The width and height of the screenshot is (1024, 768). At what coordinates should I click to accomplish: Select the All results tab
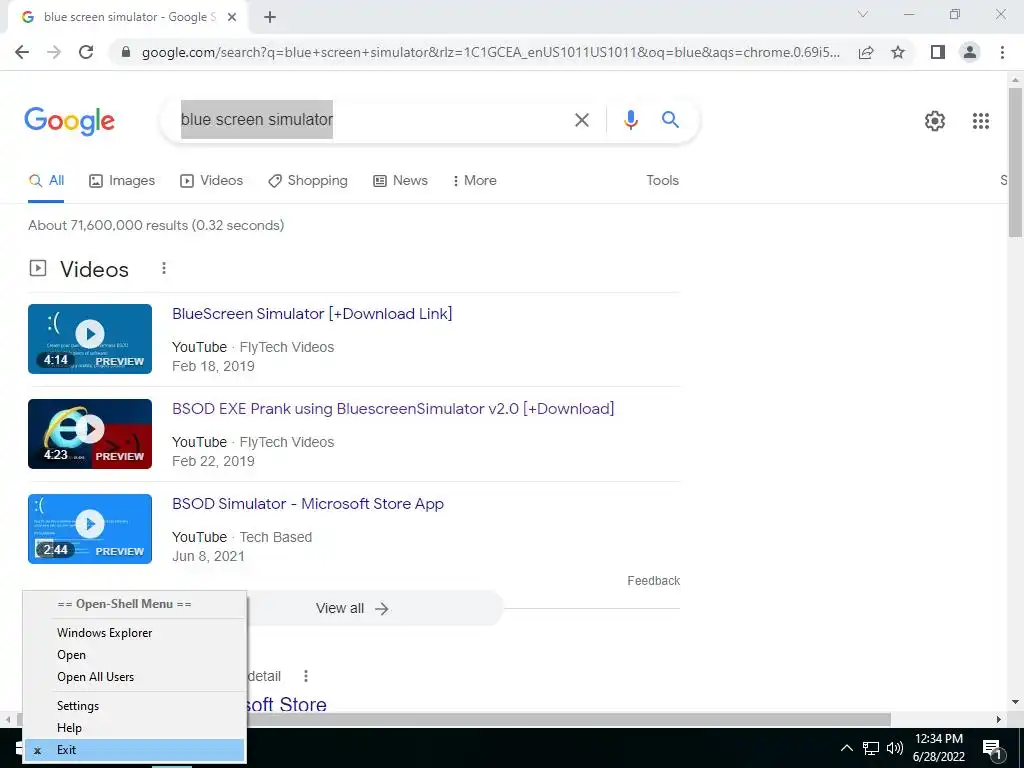[x=46, y=181]
